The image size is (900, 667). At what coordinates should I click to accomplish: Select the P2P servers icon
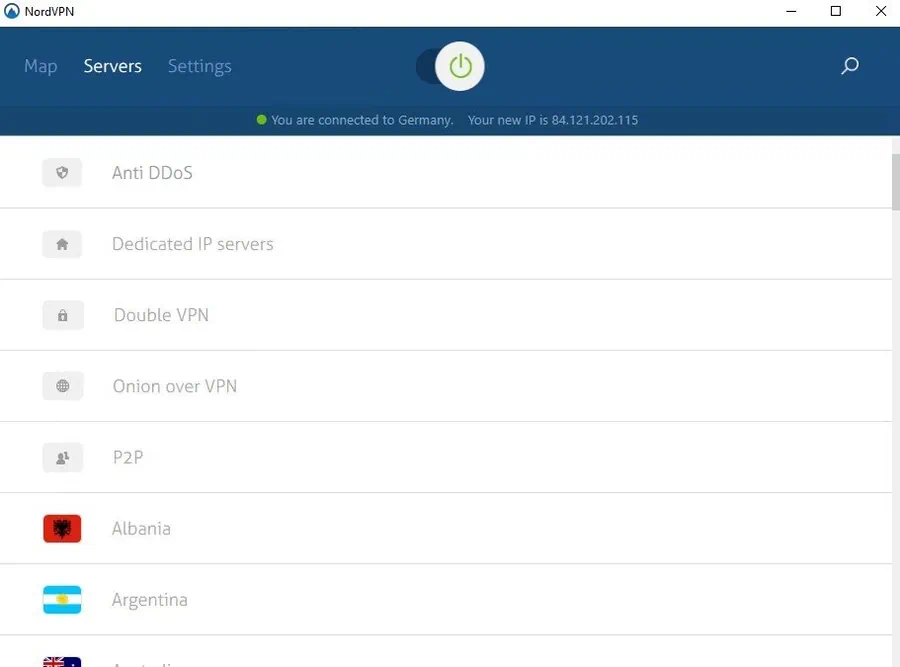tap(62, 457)
